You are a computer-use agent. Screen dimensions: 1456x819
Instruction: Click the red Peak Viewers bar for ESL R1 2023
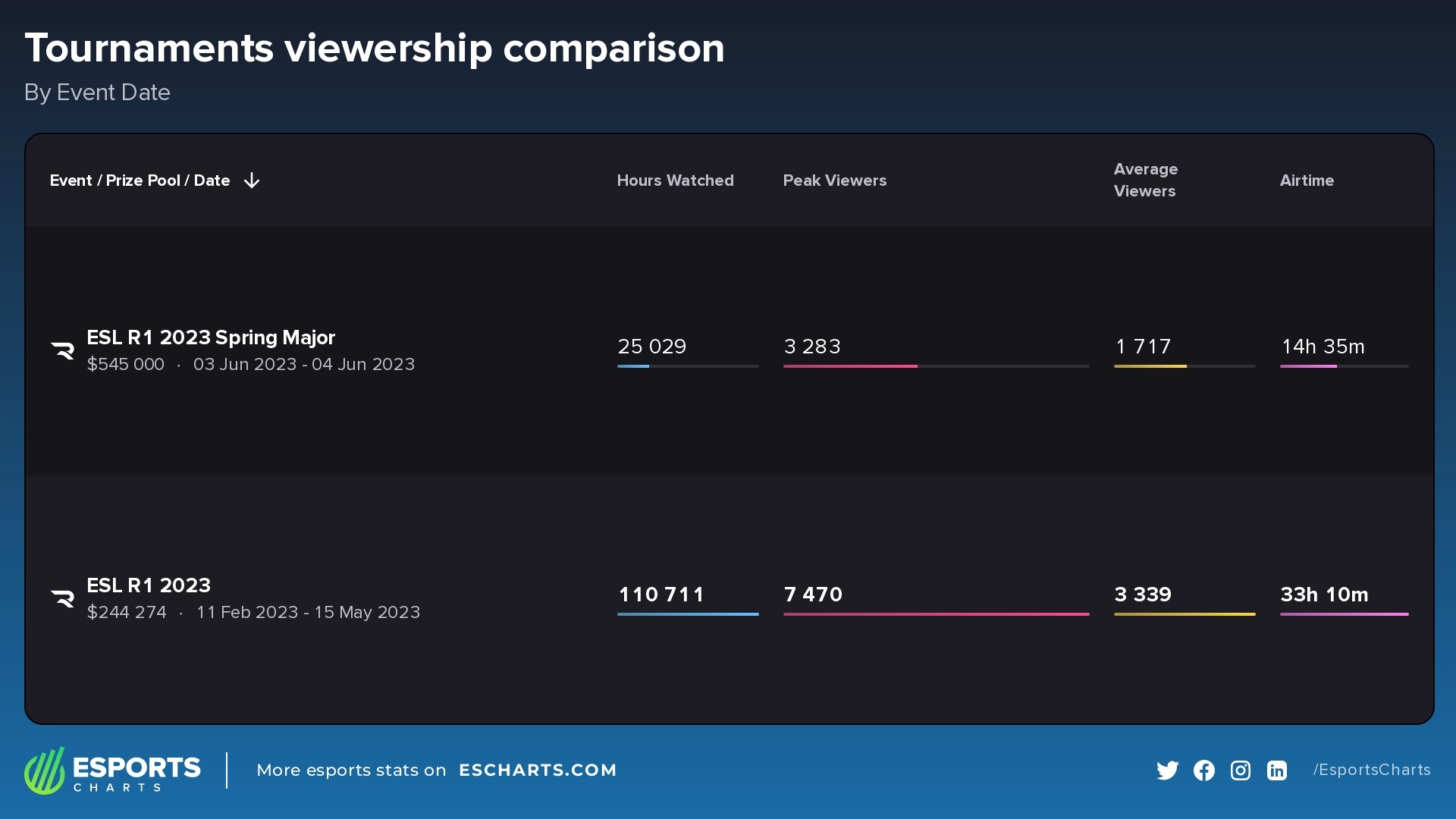tap(936, 614)
